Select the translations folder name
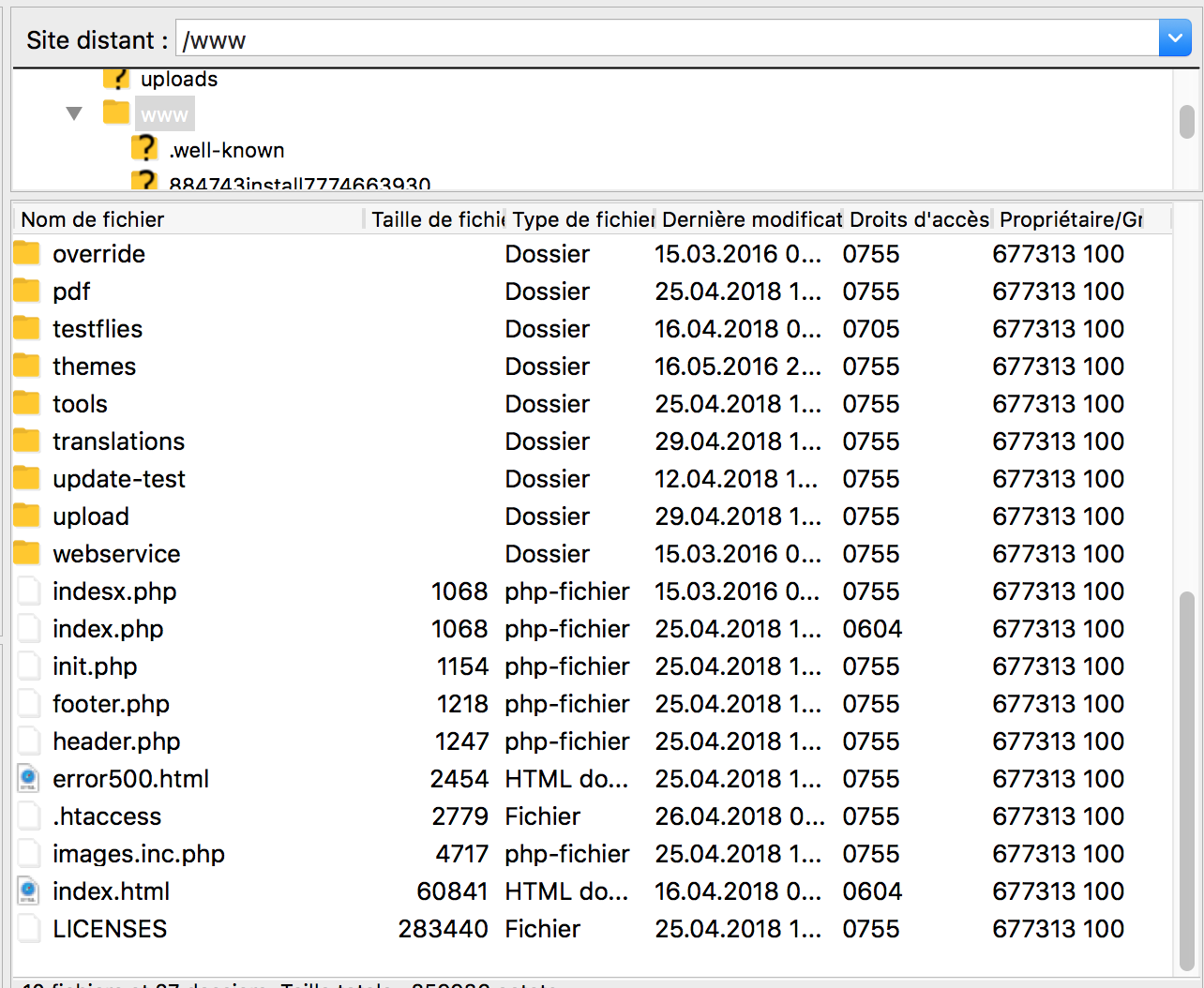The height and width of the screenshot is (988, 1204). pos(118,442)
